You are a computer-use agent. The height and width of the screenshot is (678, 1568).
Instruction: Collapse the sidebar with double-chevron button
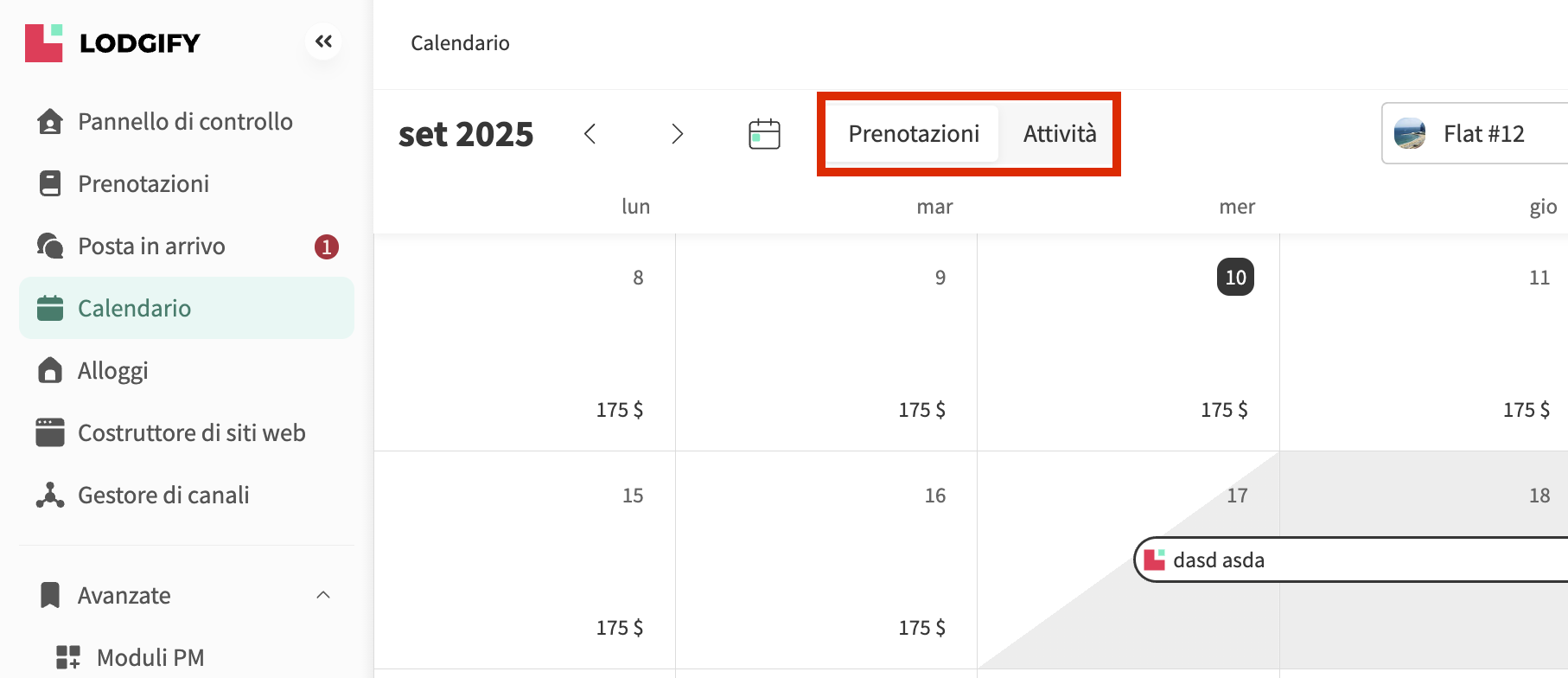click(x=323, y=42)
